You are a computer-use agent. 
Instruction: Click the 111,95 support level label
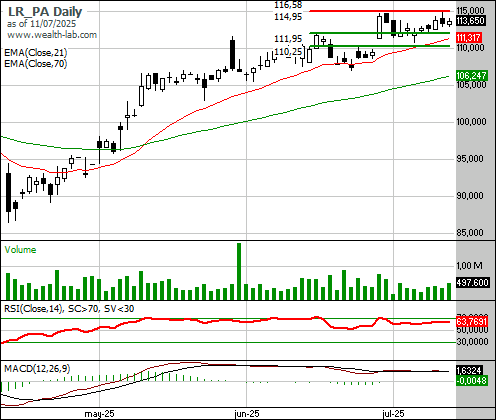pos(288,39)
